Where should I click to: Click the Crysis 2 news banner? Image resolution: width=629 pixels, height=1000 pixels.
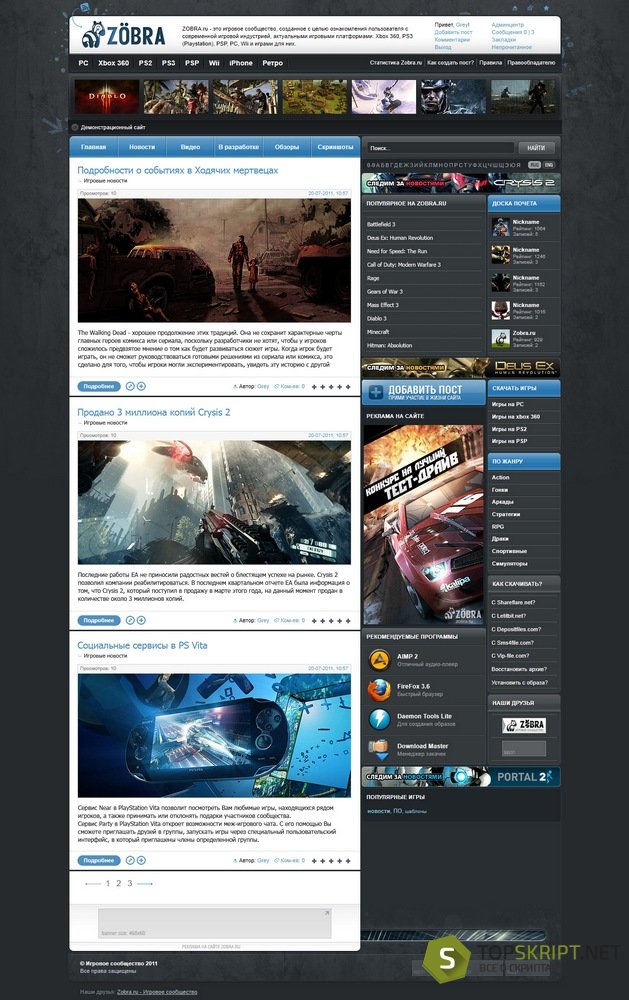tap(461, 183)
